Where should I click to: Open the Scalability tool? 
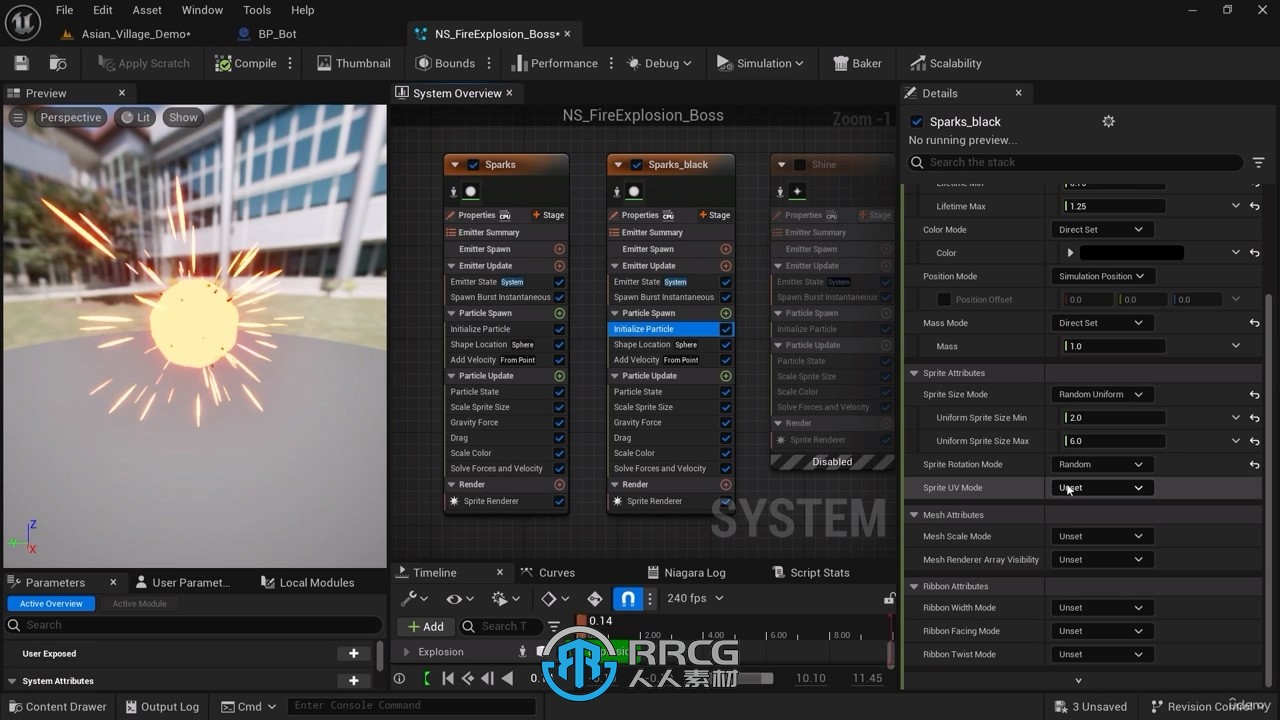click(945, 63)
